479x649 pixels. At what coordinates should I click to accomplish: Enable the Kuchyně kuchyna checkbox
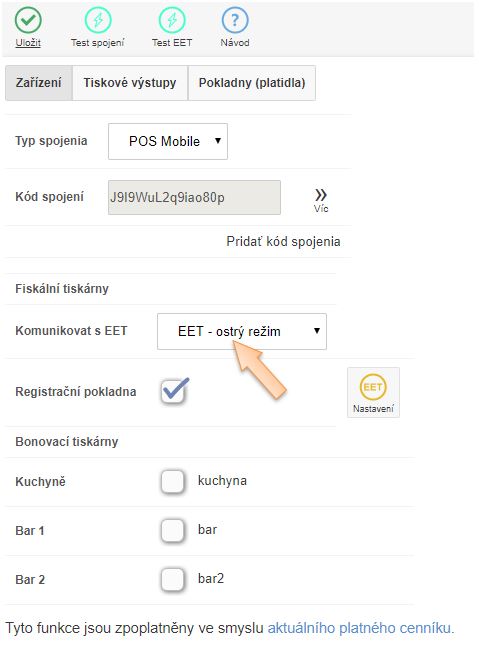[x=173, y=481]
